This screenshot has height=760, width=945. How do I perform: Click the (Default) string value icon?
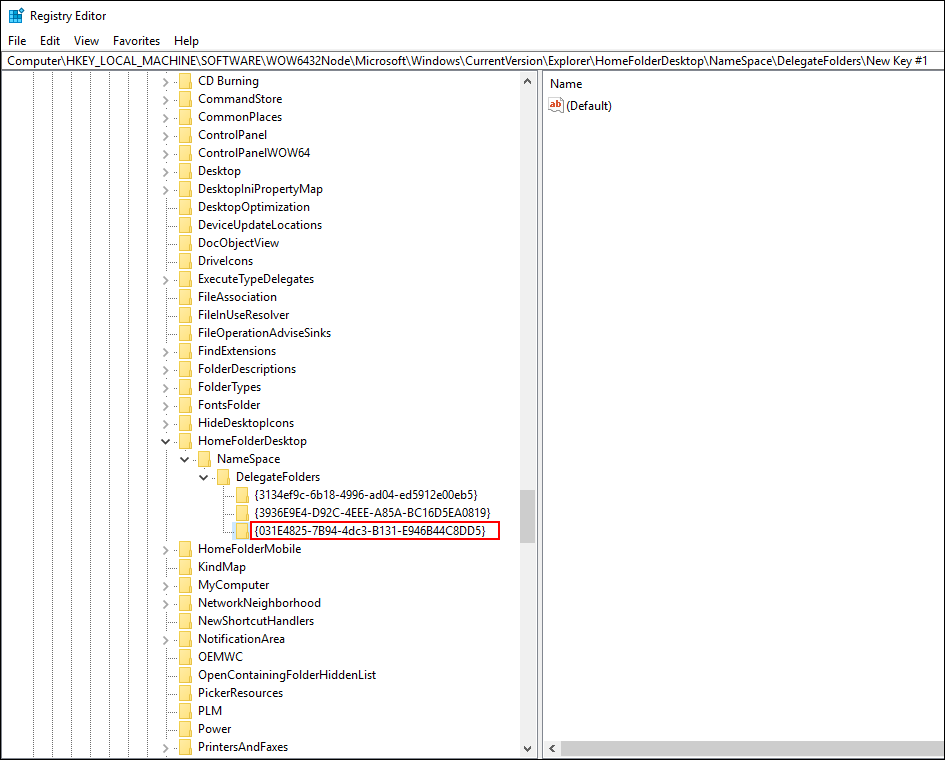pos(556,105)
